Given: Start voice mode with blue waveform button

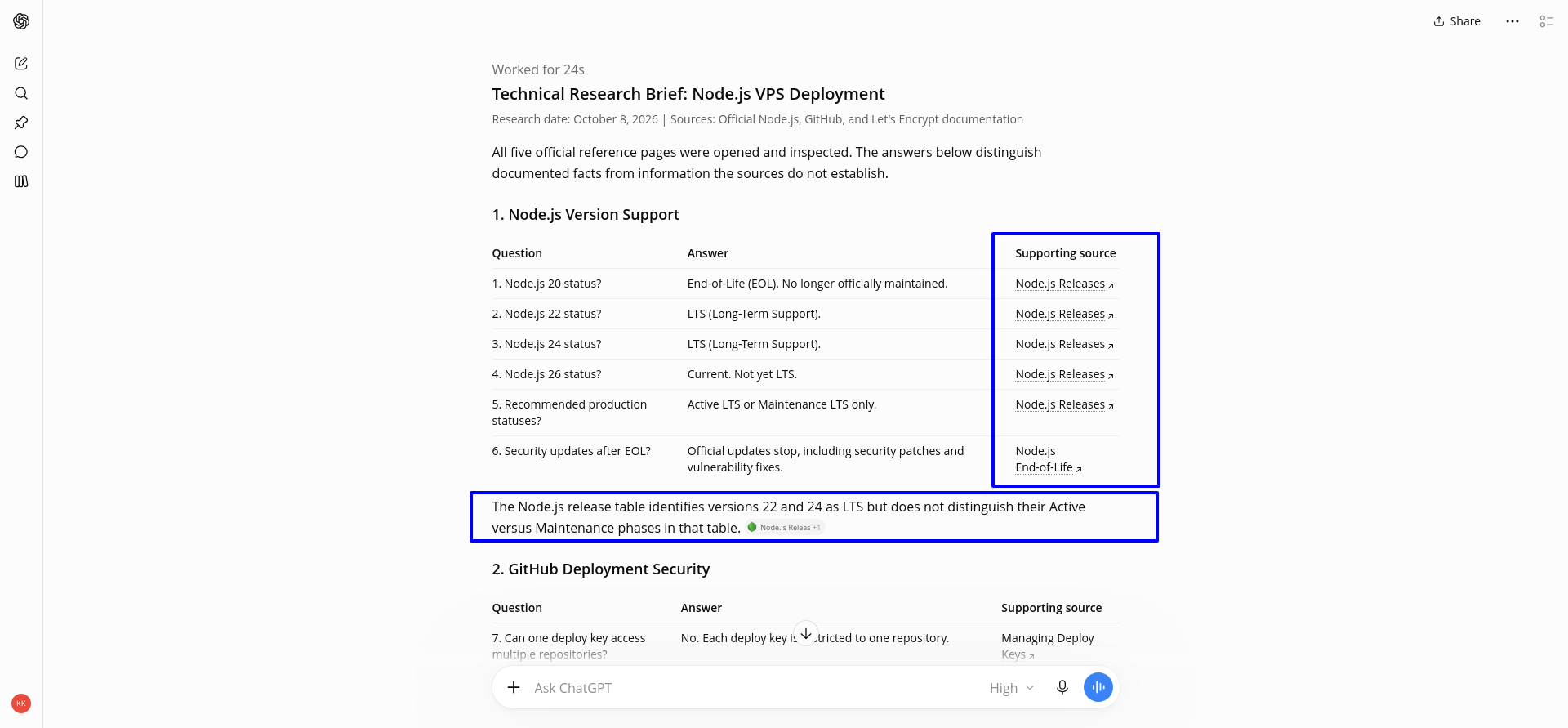Looking at the screenshot, I should (1098, 688).
